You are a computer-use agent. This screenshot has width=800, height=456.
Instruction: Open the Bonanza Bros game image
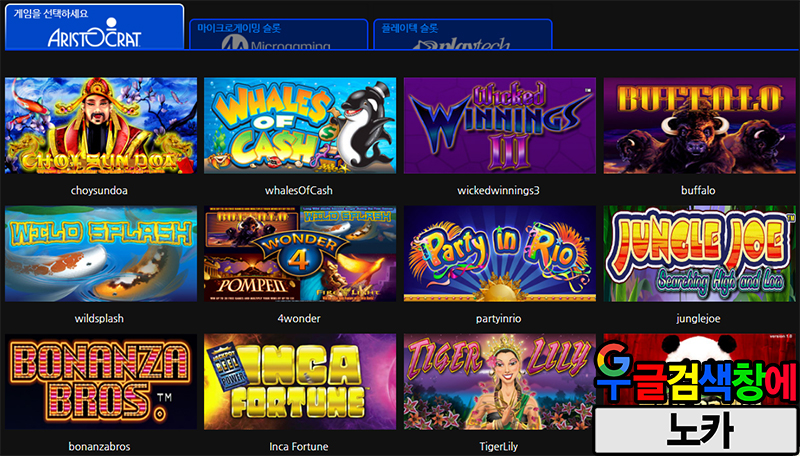[x=101, y=382]
